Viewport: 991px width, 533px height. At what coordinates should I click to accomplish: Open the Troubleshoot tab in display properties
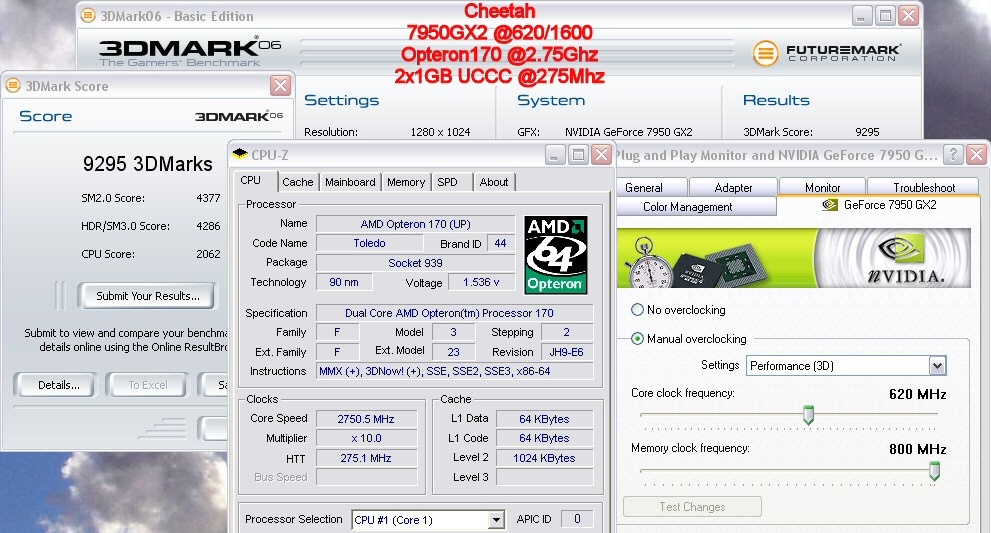pyautogui.click(x=924, y=188)
